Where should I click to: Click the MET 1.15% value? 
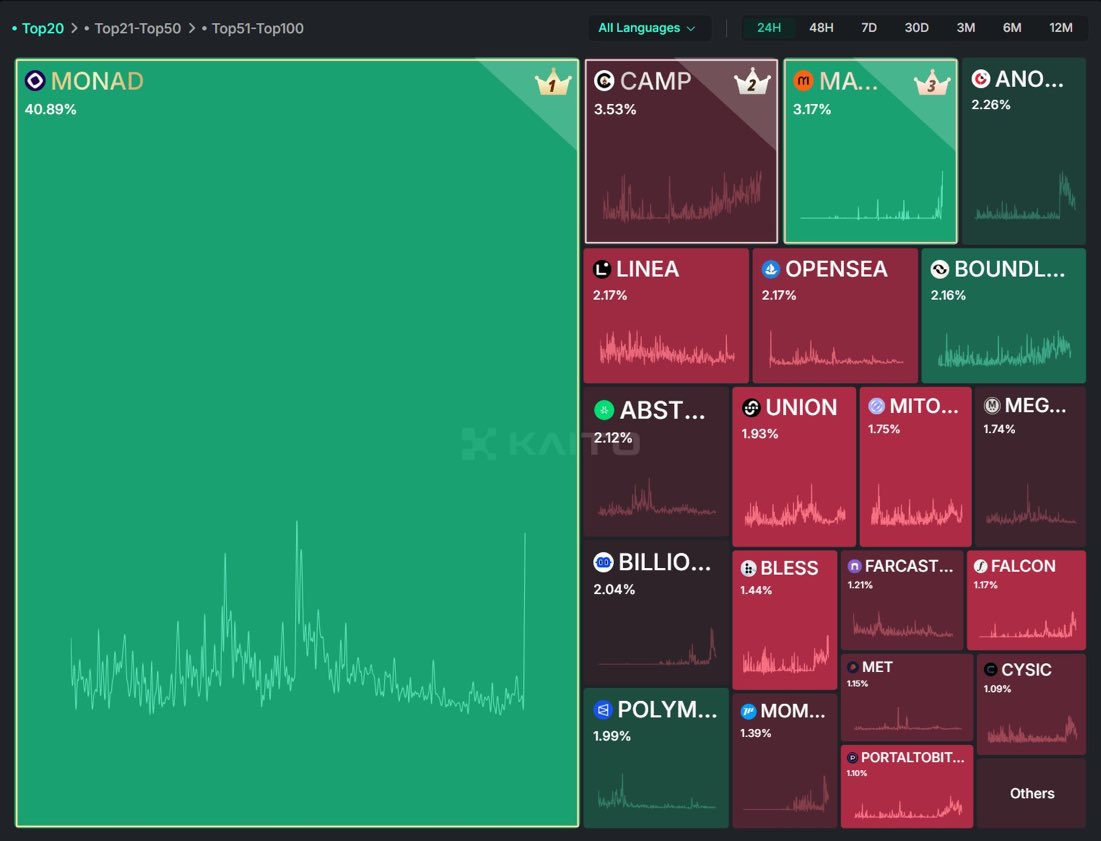857,683
